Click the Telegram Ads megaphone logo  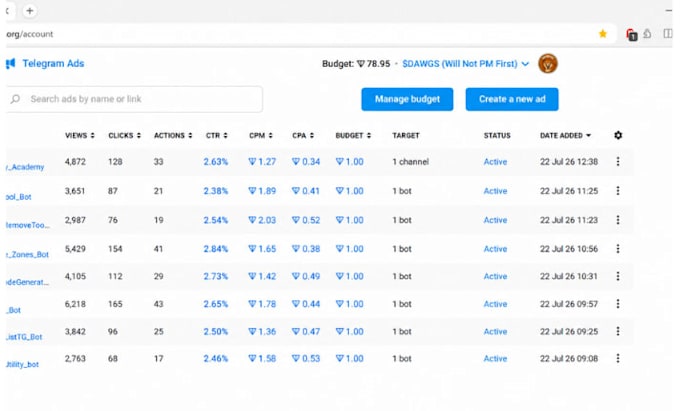pyautogui.click(x=10, y=64)
